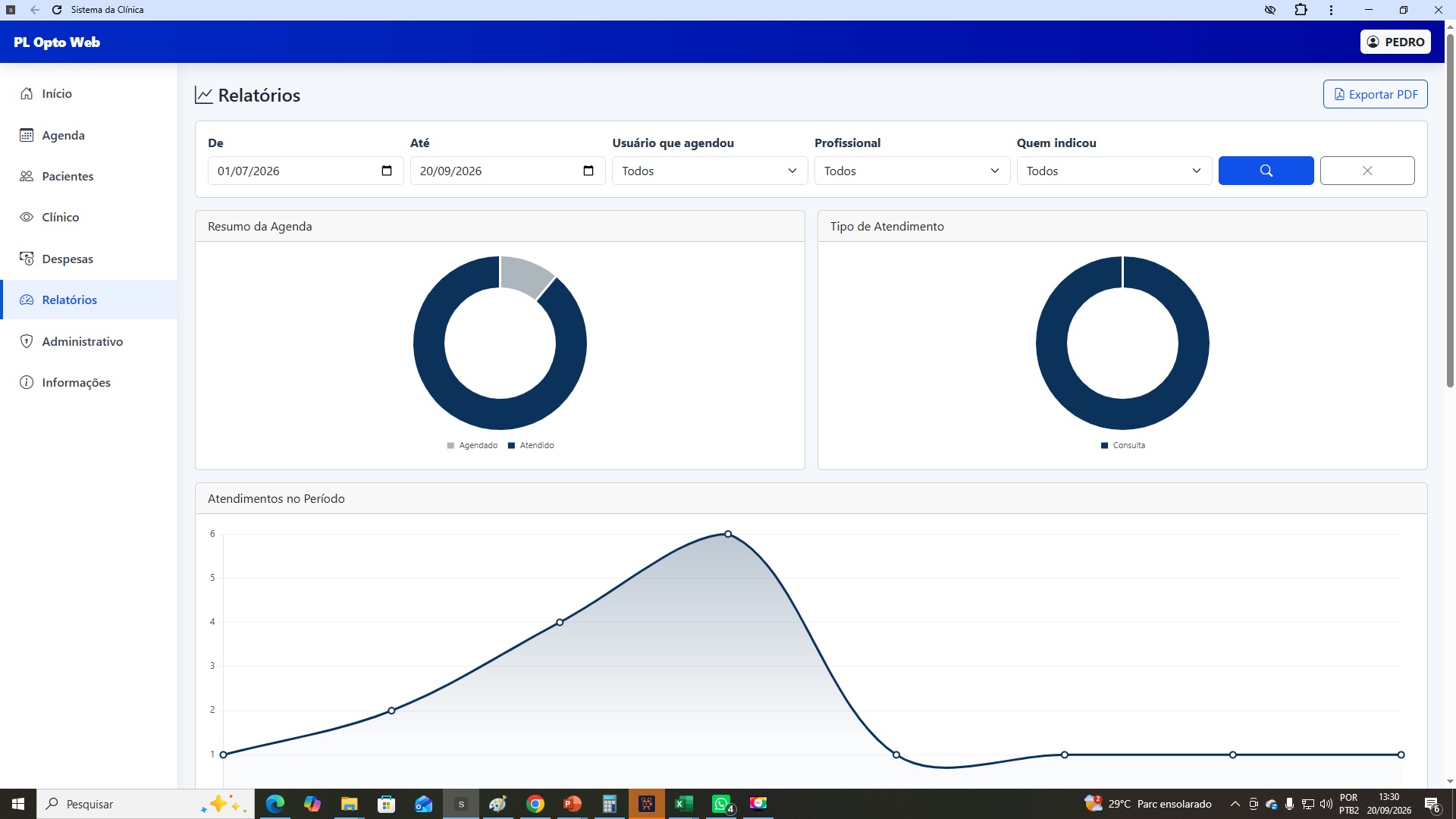Clear filters with the X button

(1367, 171)
